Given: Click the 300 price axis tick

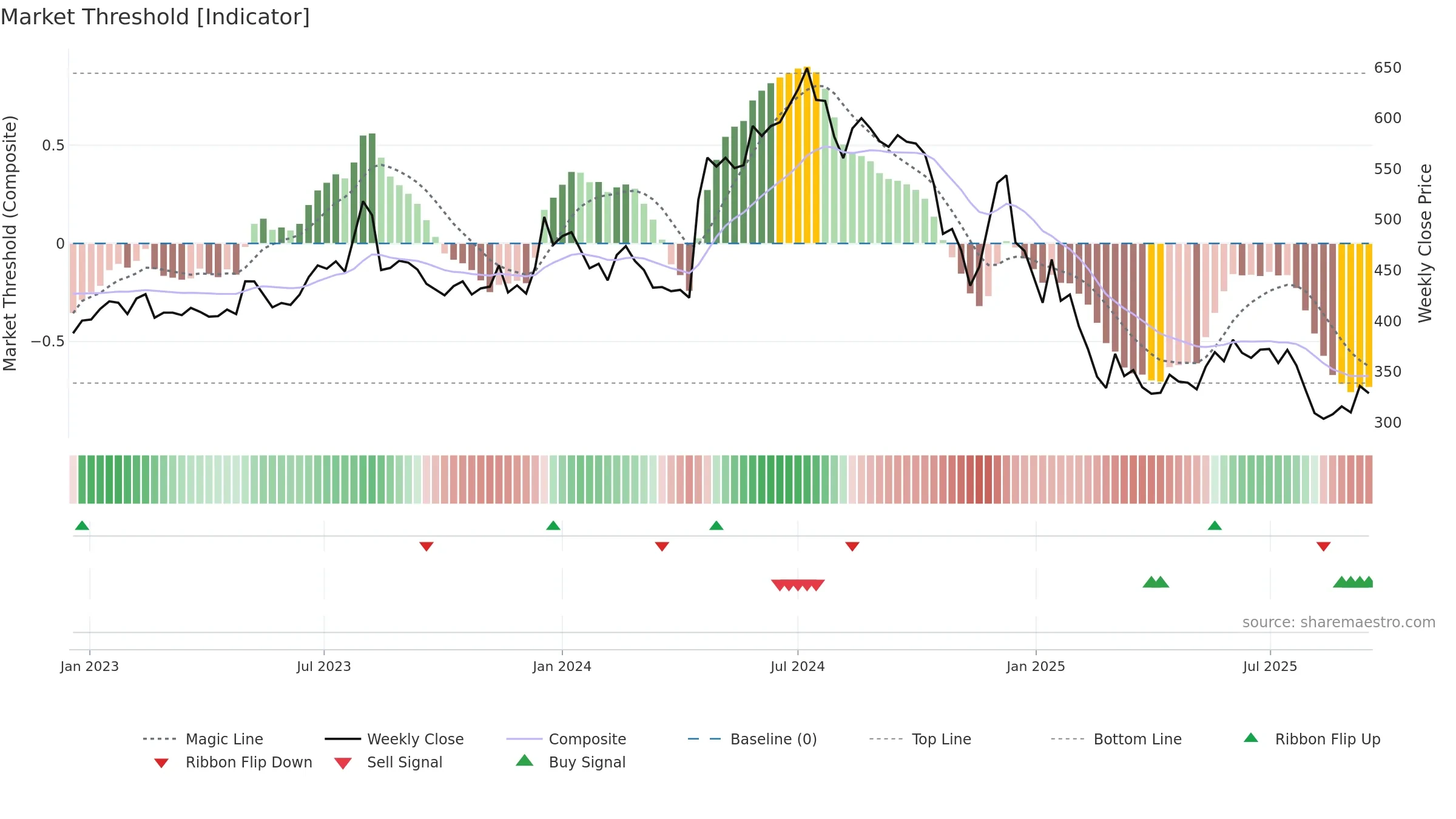Looking at the screenshot, I should click(x=1388, y=423).
